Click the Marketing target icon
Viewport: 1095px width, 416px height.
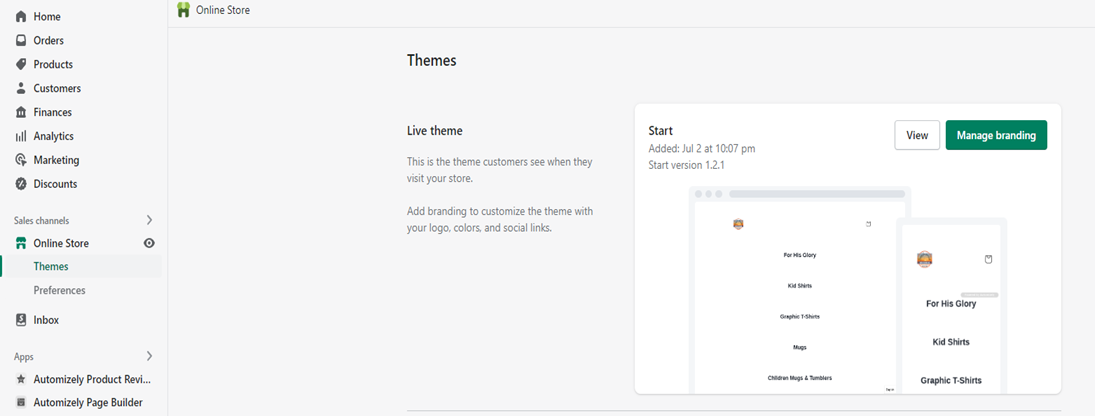[x=21, y=160]
